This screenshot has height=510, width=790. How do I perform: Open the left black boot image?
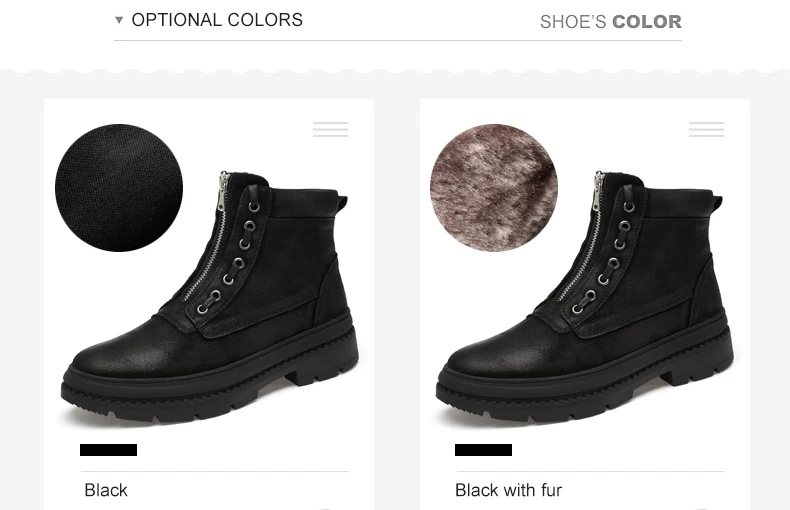(x=210, y=296)
